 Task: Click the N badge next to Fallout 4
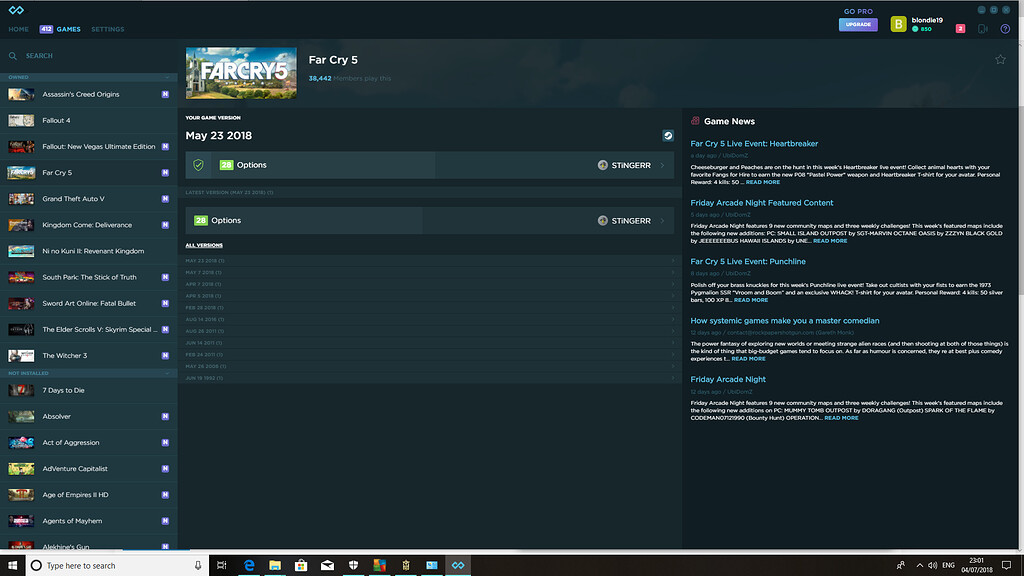(165, 120)
